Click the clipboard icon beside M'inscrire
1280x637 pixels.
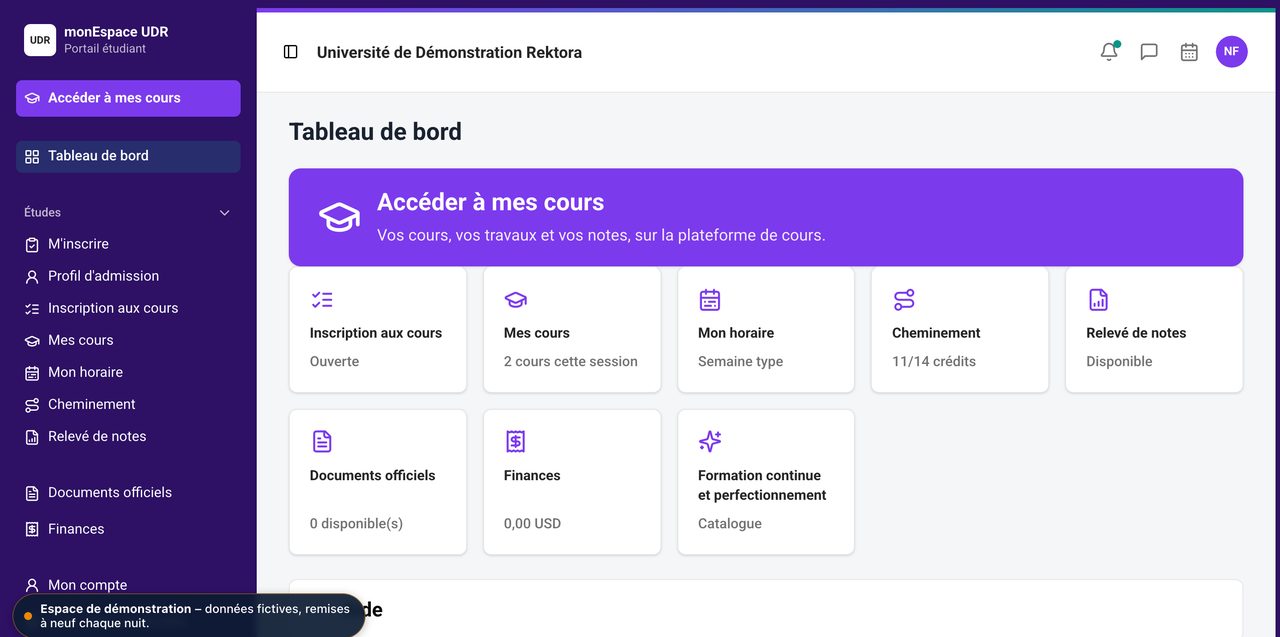tap(32, 244)
